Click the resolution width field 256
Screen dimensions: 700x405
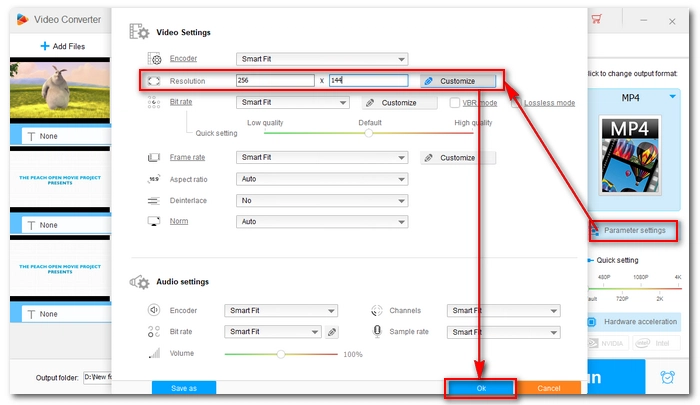[275, 80]
